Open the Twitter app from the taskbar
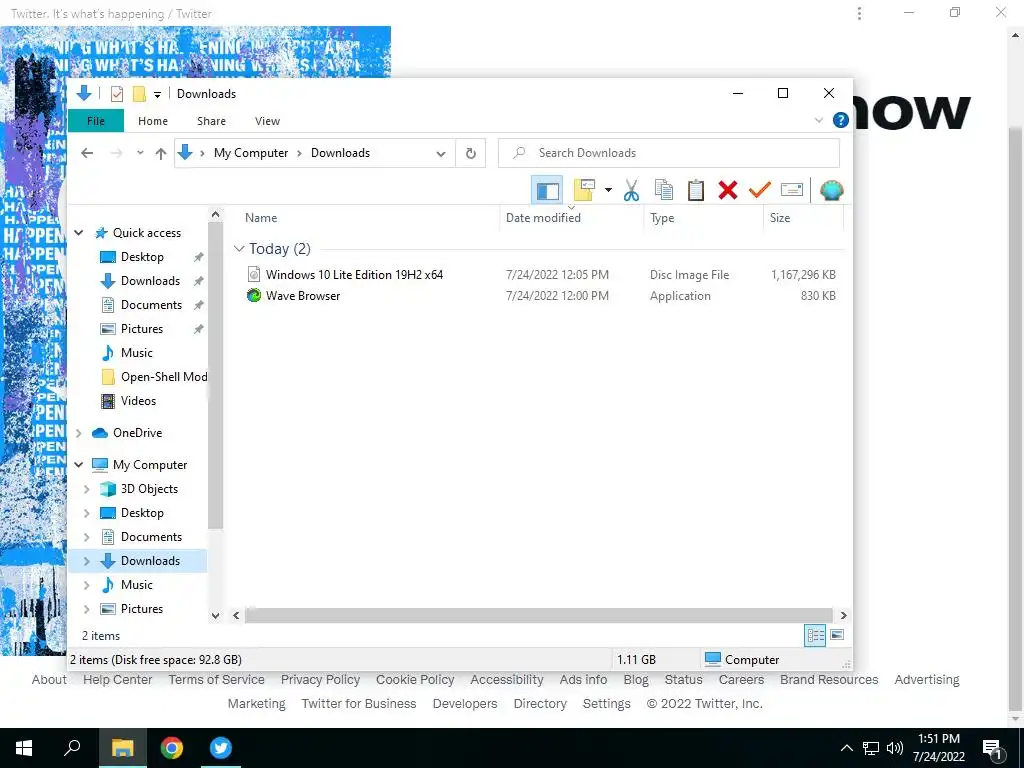The width and height of the screenshot is (1024, 768). (x=221, y=748)
